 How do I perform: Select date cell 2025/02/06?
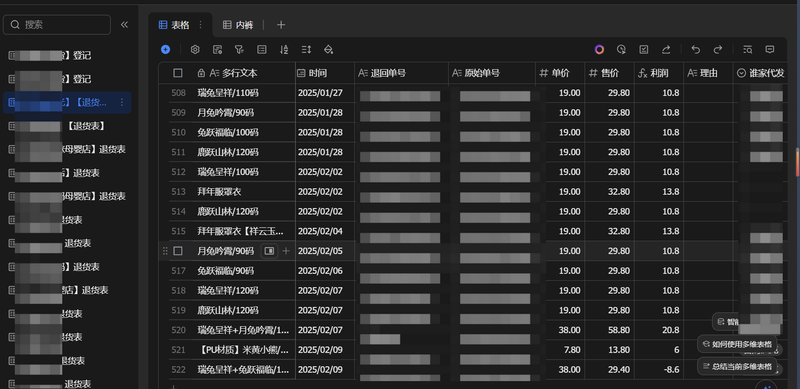point(325,271)
